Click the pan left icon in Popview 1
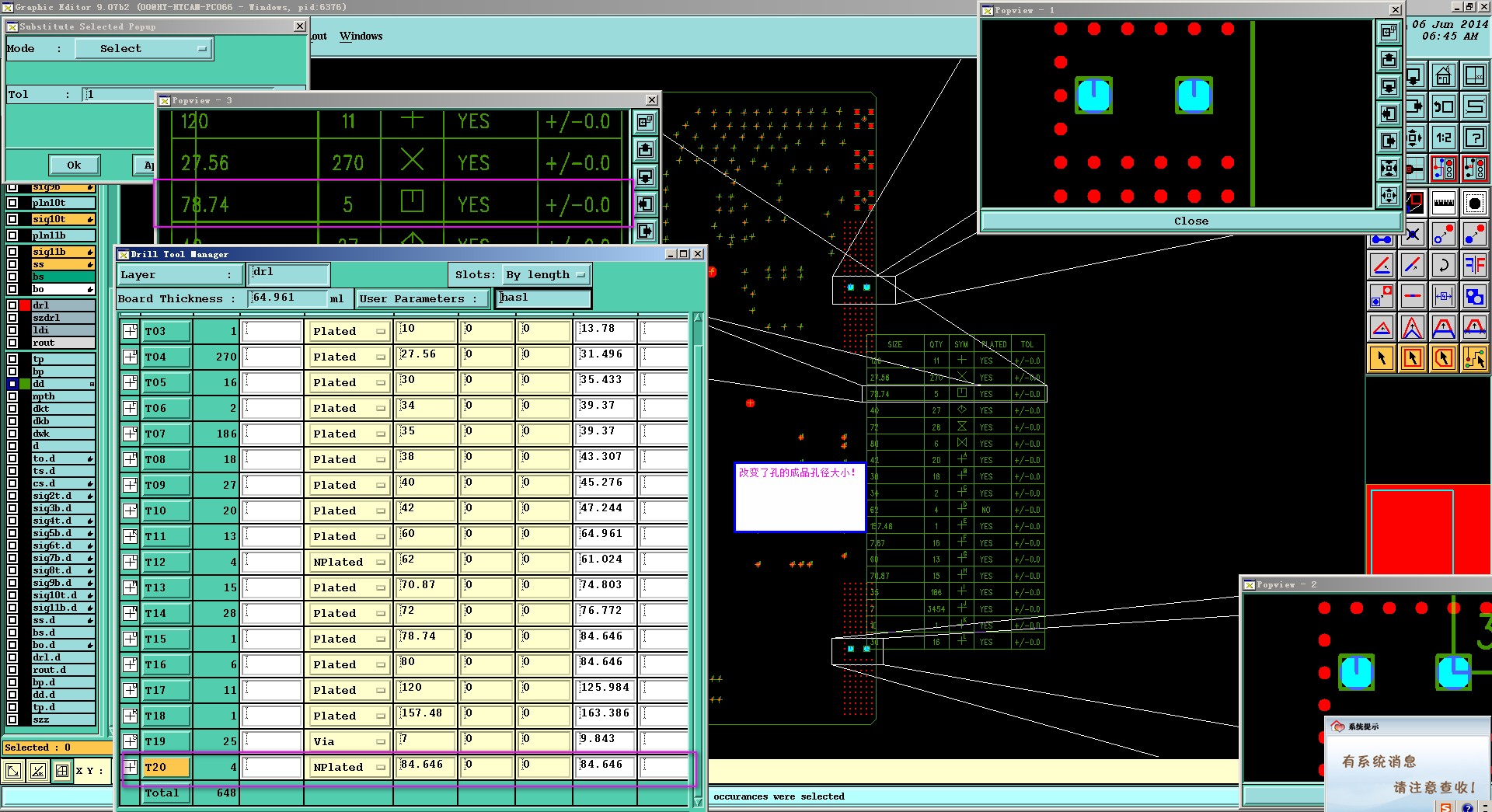Image resolution: width=1492 pixels, height=812 pixels. [1389, 113]
